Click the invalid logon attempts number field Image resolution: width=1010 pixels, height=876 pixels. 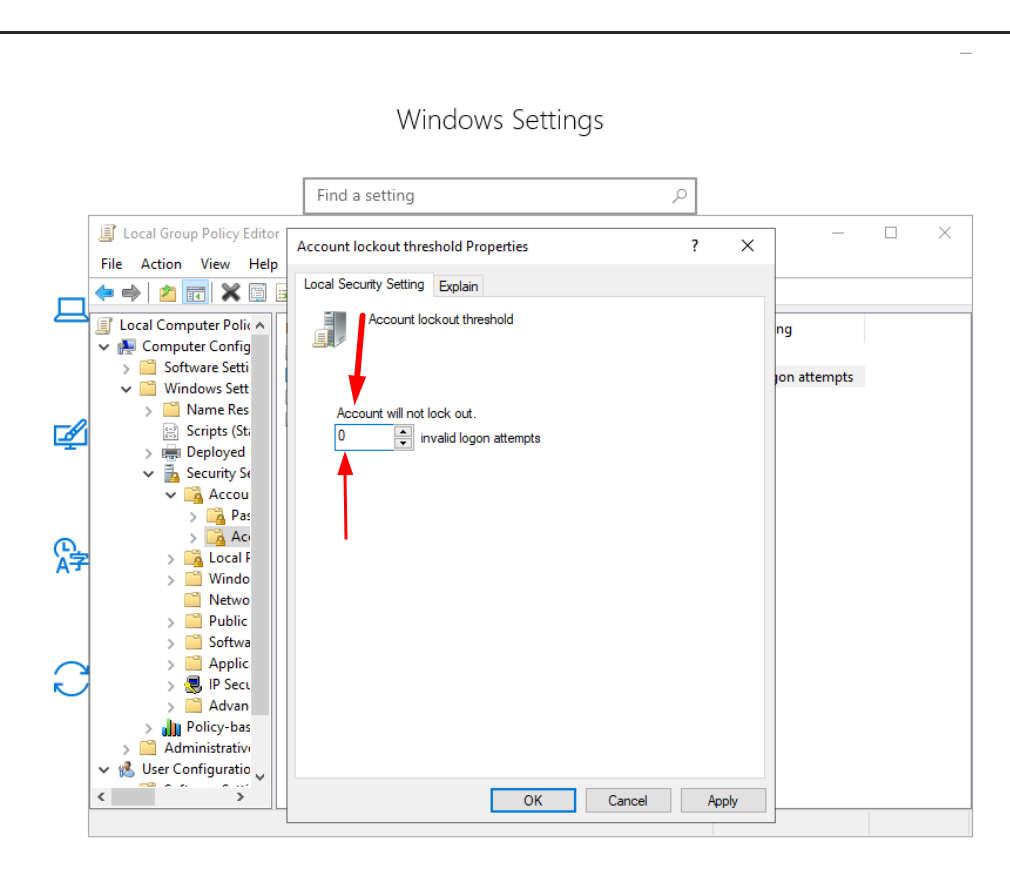364,437
